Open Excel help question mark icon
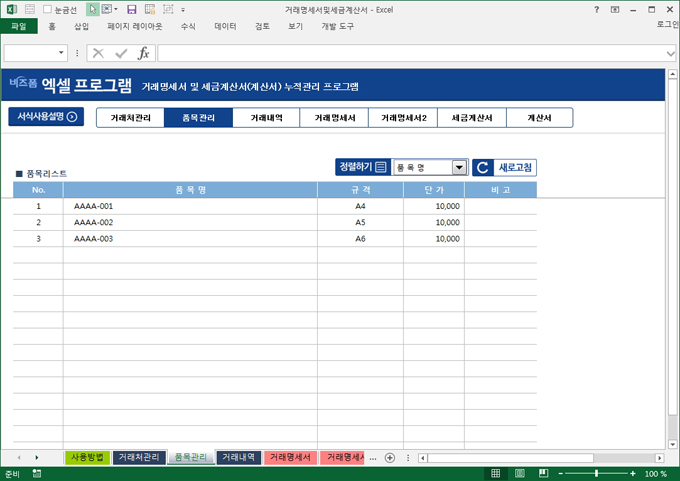The width and height of the screenshot is (680, 481). click(597, 9)
